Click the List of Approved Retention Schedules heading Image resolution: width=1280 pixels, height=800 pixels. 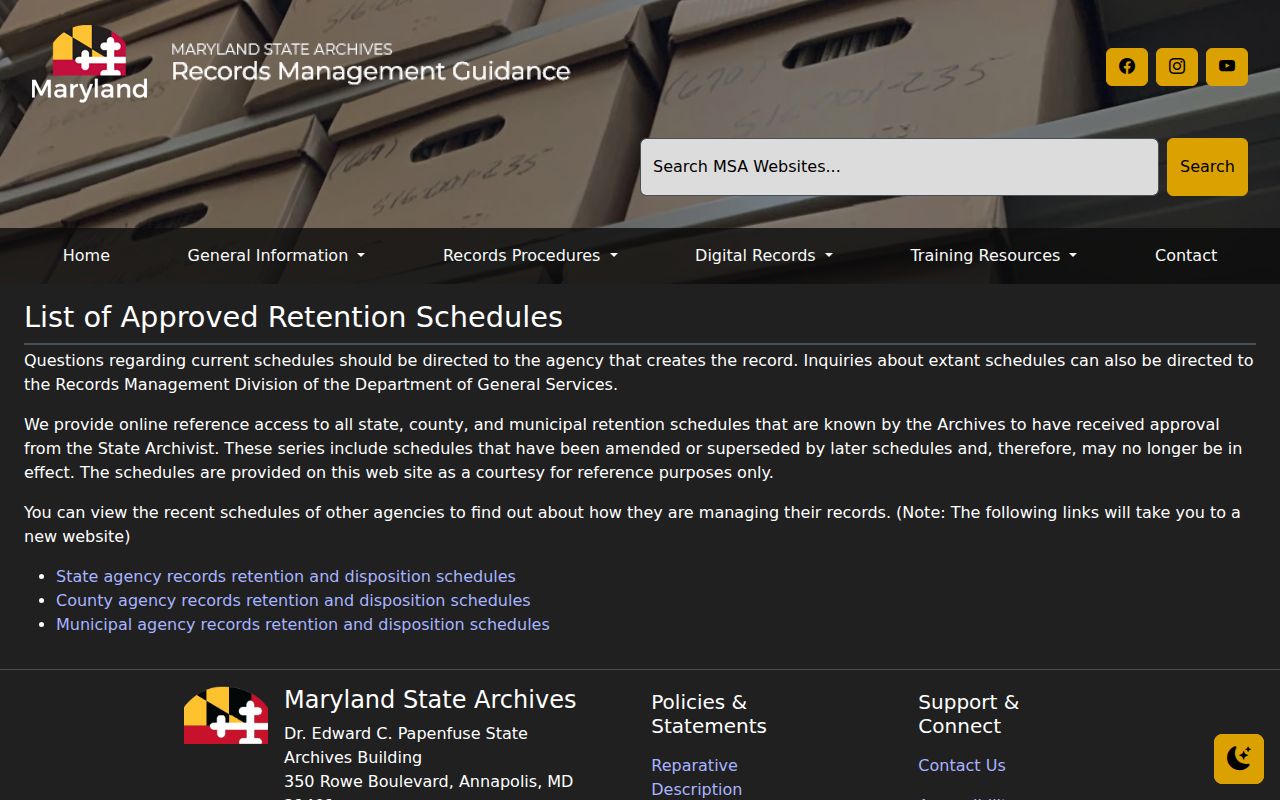(293, 317)
